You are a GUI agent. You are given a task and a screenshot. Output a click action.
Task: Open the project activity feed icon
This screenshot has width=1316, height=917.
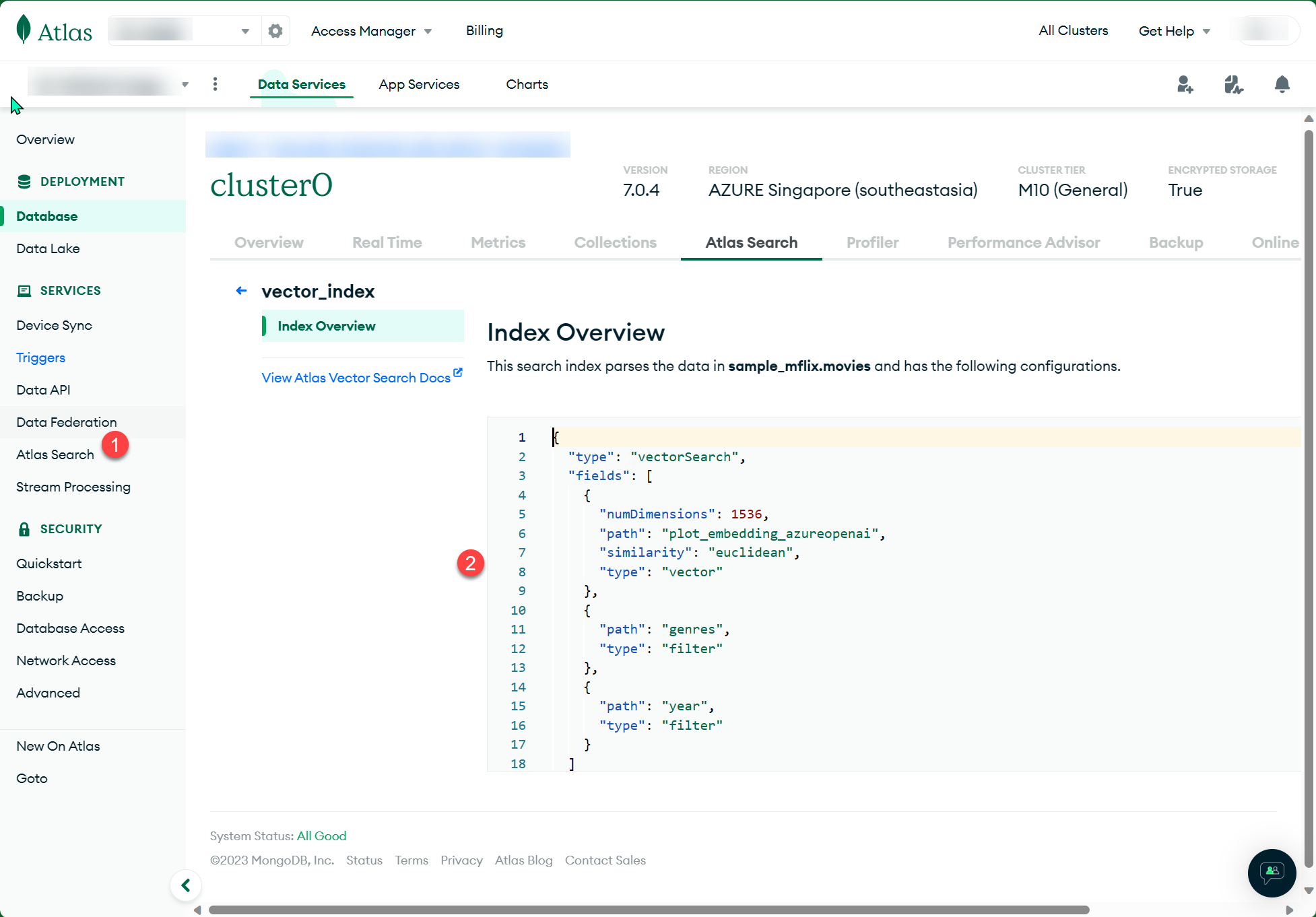(x=1233, y=84)
